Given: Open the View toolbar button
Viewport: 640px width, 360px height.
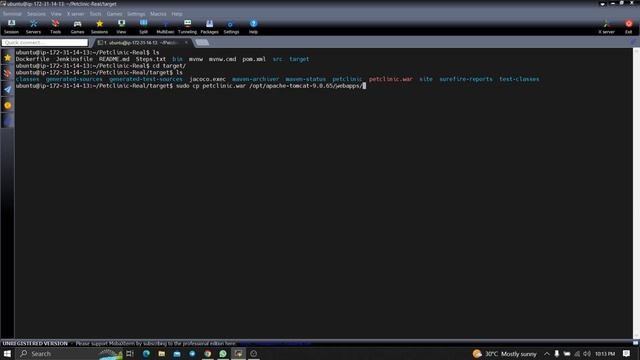Looking at the screenshot, I should [x=121, y=27].
